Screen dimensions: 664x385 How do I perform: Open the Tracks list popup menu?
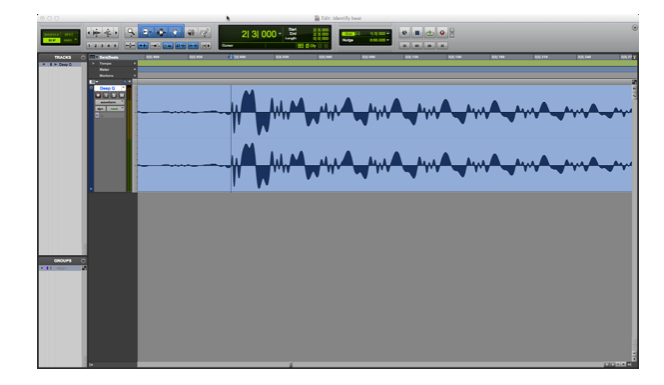pos(83,57)
